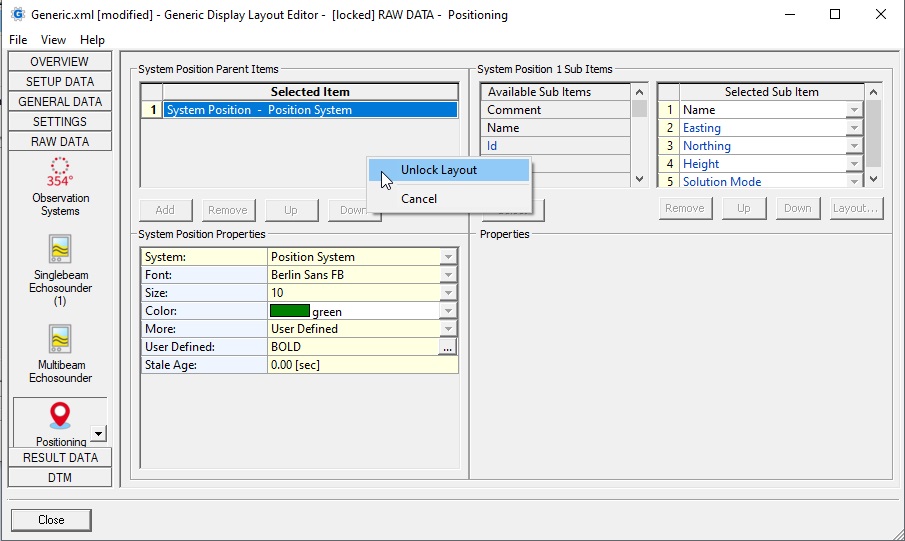Select the Singlebeam Echosounder icon

tap(60, 249)
